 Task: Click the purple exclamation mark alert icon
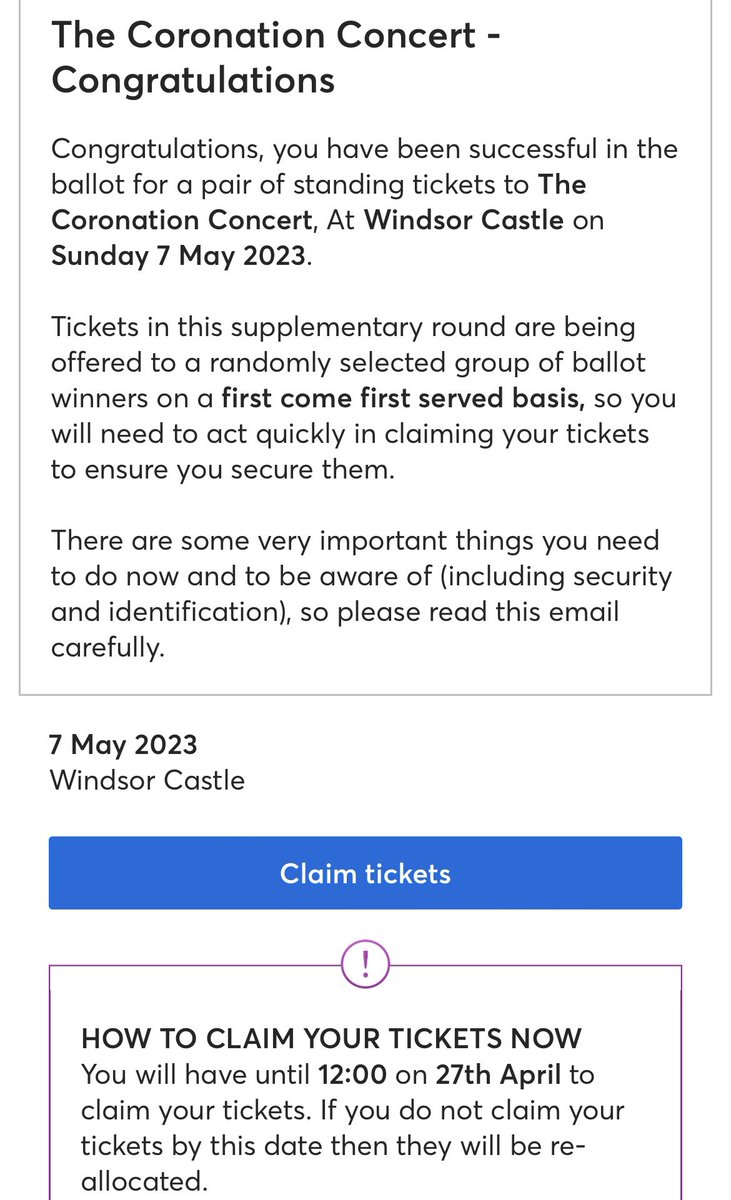pyautogui.click(x=365, y=965)
